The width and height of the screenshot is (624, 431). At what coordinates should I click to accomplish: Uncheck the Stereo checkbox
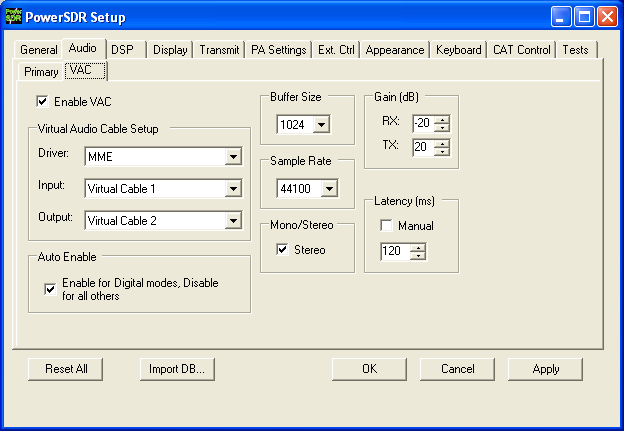click(x=282, y=250)
